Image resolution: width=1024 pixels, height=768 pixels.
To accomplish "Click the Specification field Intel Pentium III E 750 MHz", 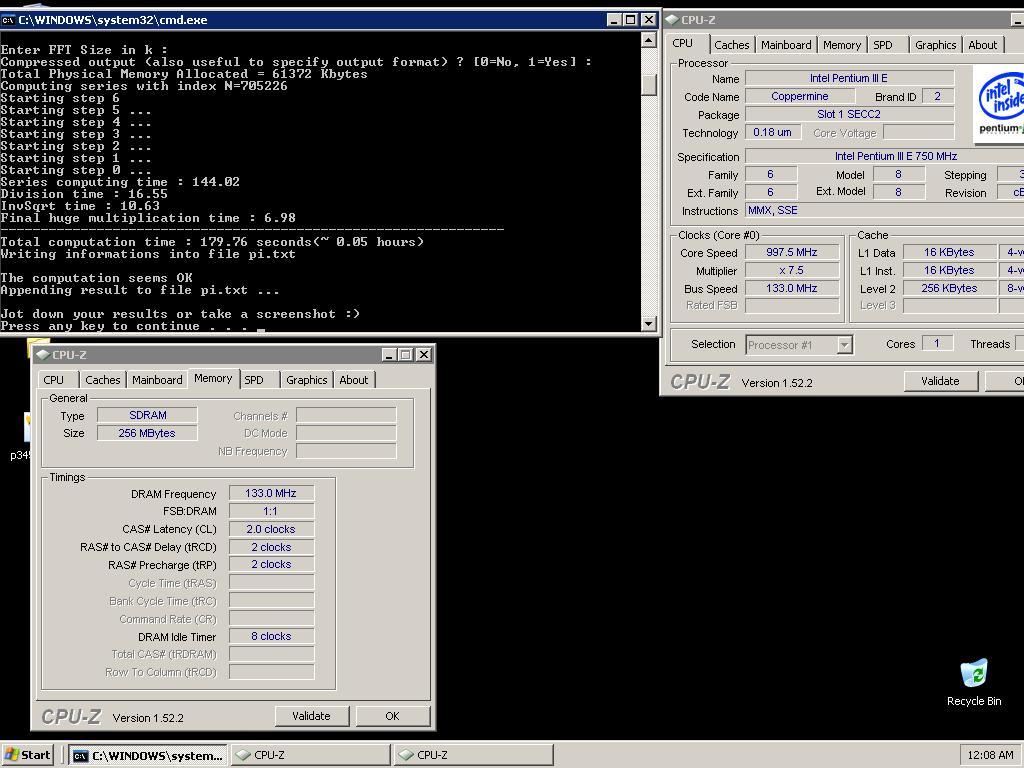I will pyautogui.click(x=885, y=157).
